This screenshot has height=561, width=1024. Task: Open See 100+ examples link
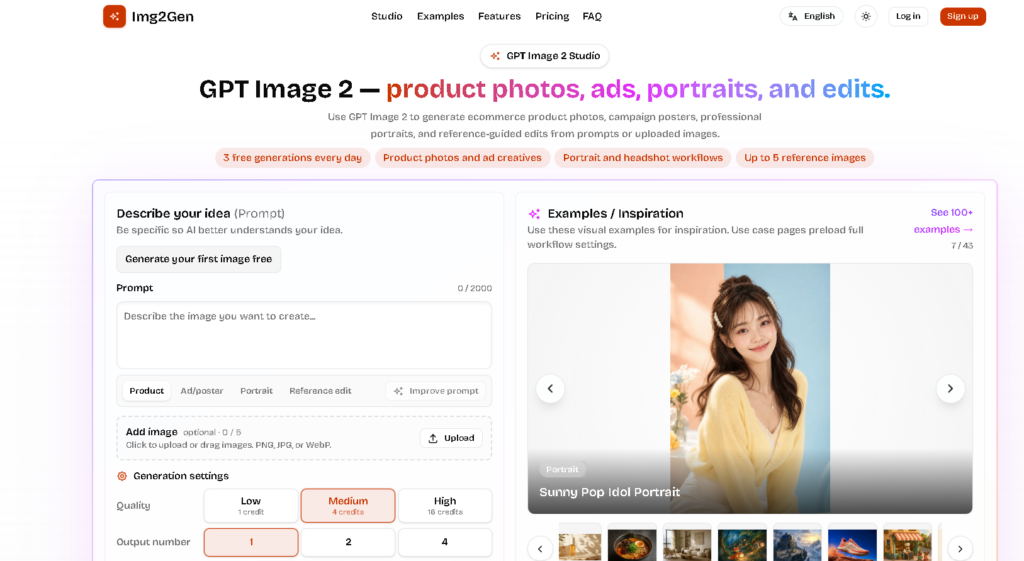pyautogui.click(x=944, y=221)
